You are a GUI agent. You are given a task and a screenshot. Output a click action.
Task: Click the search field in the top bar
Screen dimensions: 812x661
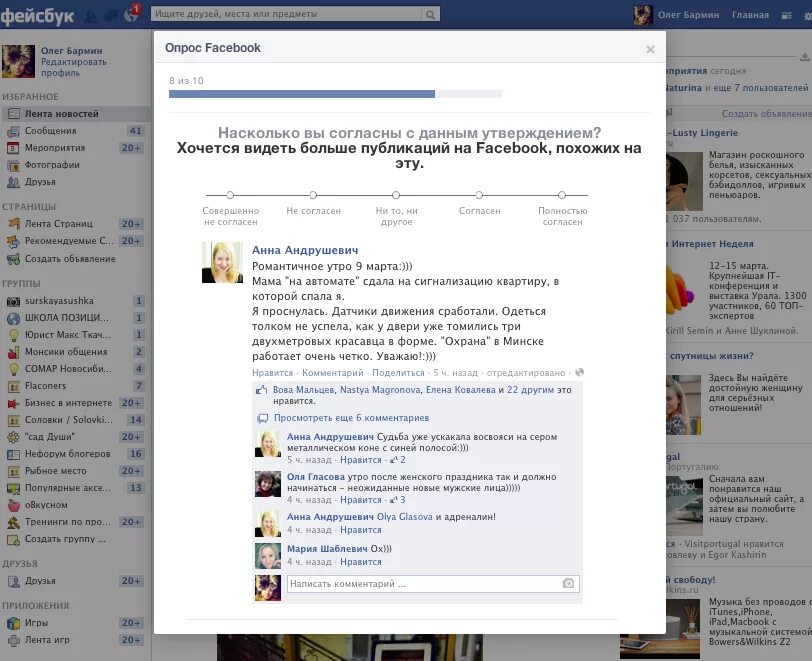tap(286, 14)
